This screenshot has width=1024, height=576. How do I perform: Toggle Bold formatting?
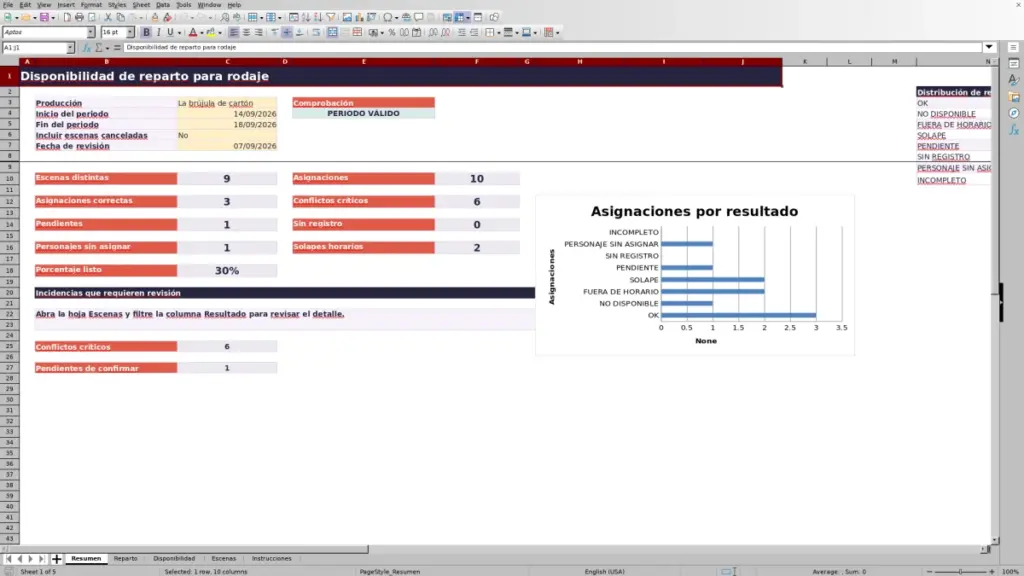point(146,32)
